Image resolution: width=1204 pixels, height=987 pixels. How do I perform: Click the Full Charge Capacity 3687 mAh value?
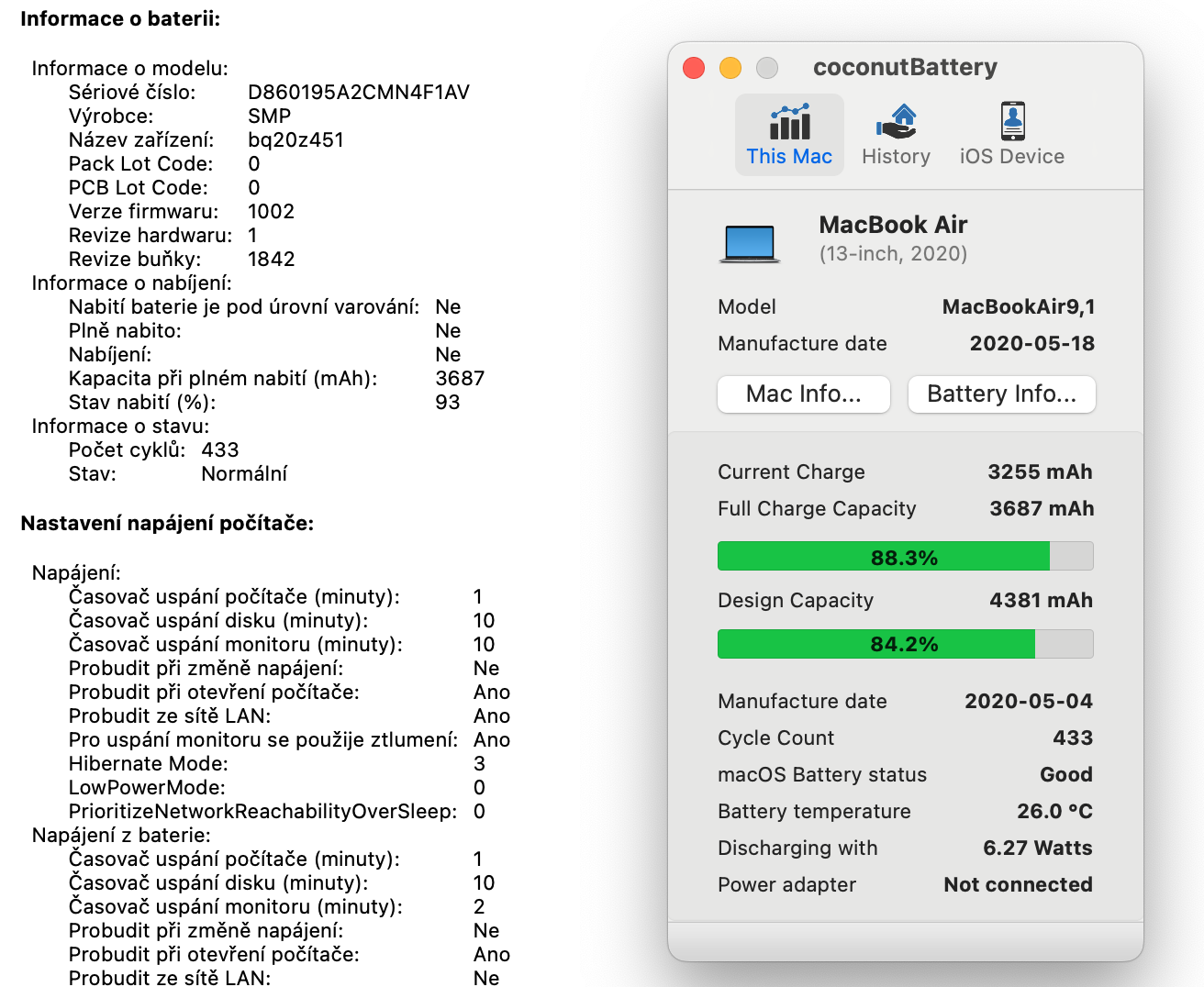click(x=1041, y=508)
